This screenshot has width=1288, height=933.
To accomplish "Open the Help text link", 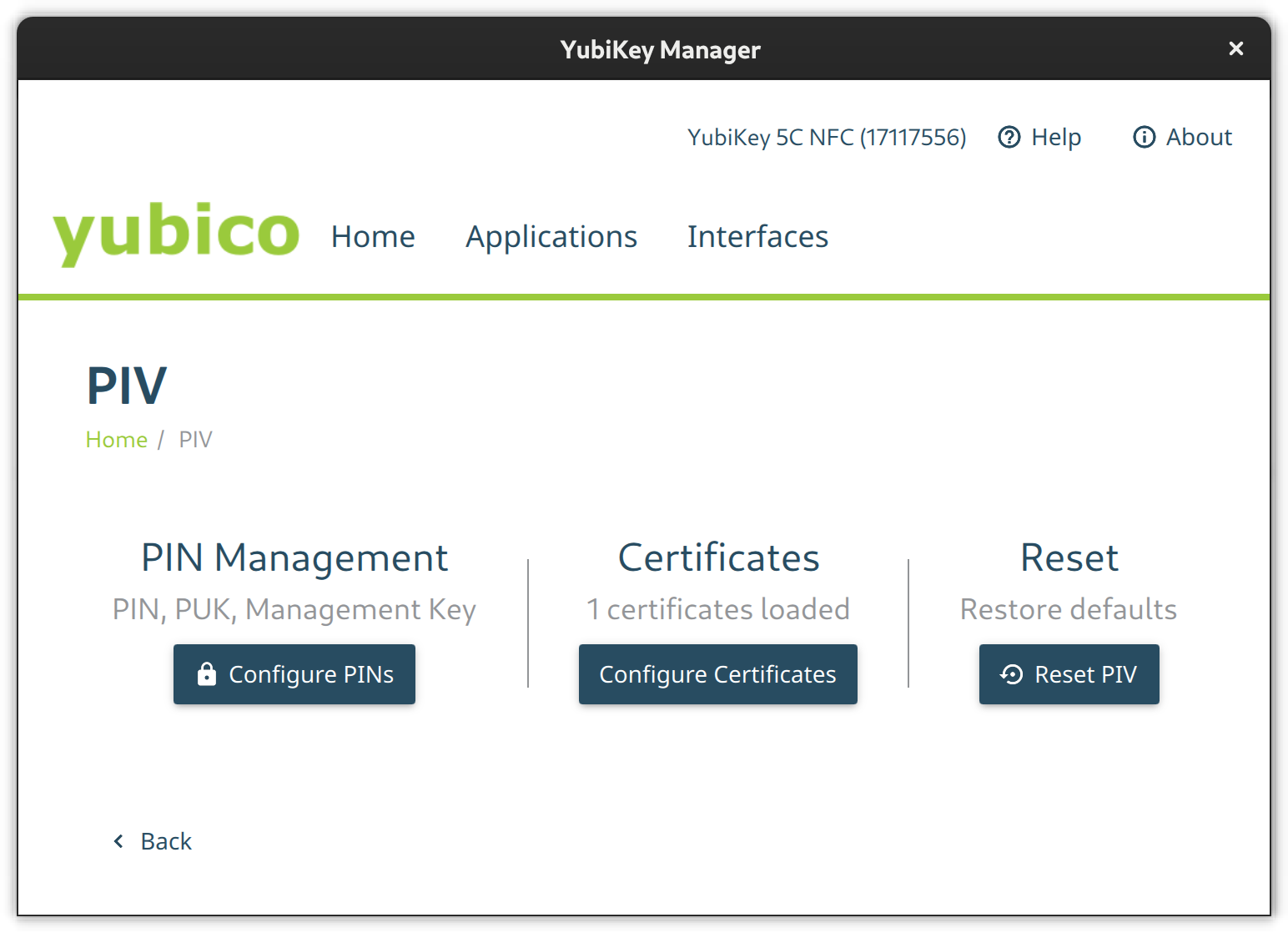I will click(x=1055, y=137).
